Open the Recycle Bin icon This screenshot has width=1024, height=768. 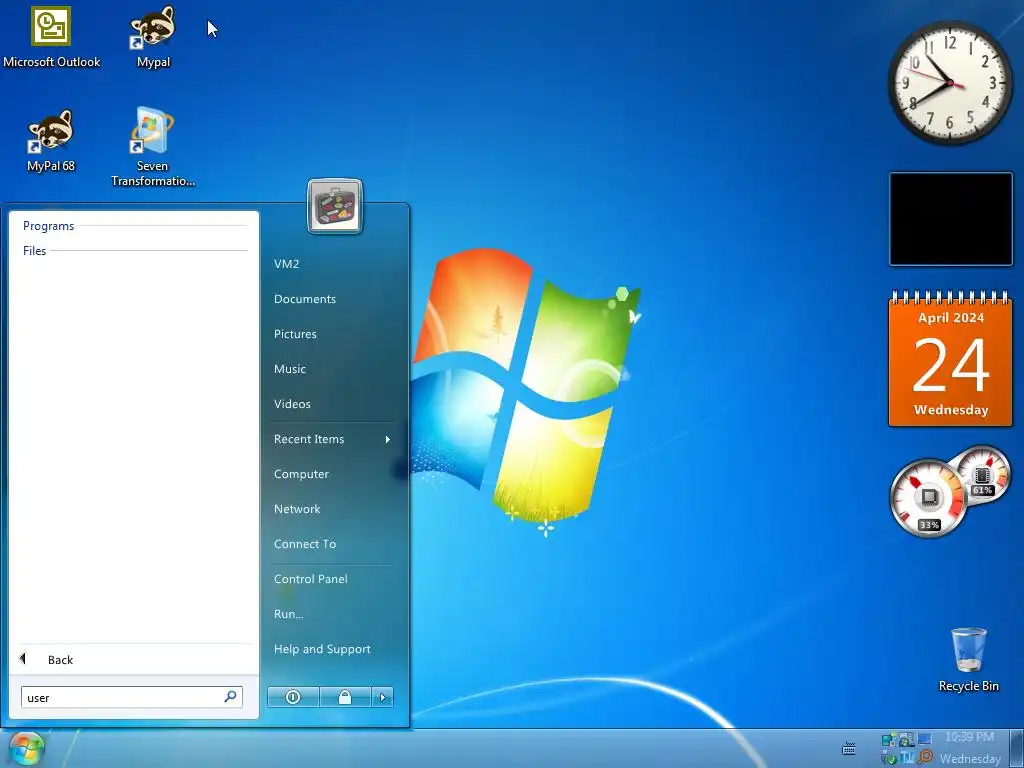click(x=968, y=660)
